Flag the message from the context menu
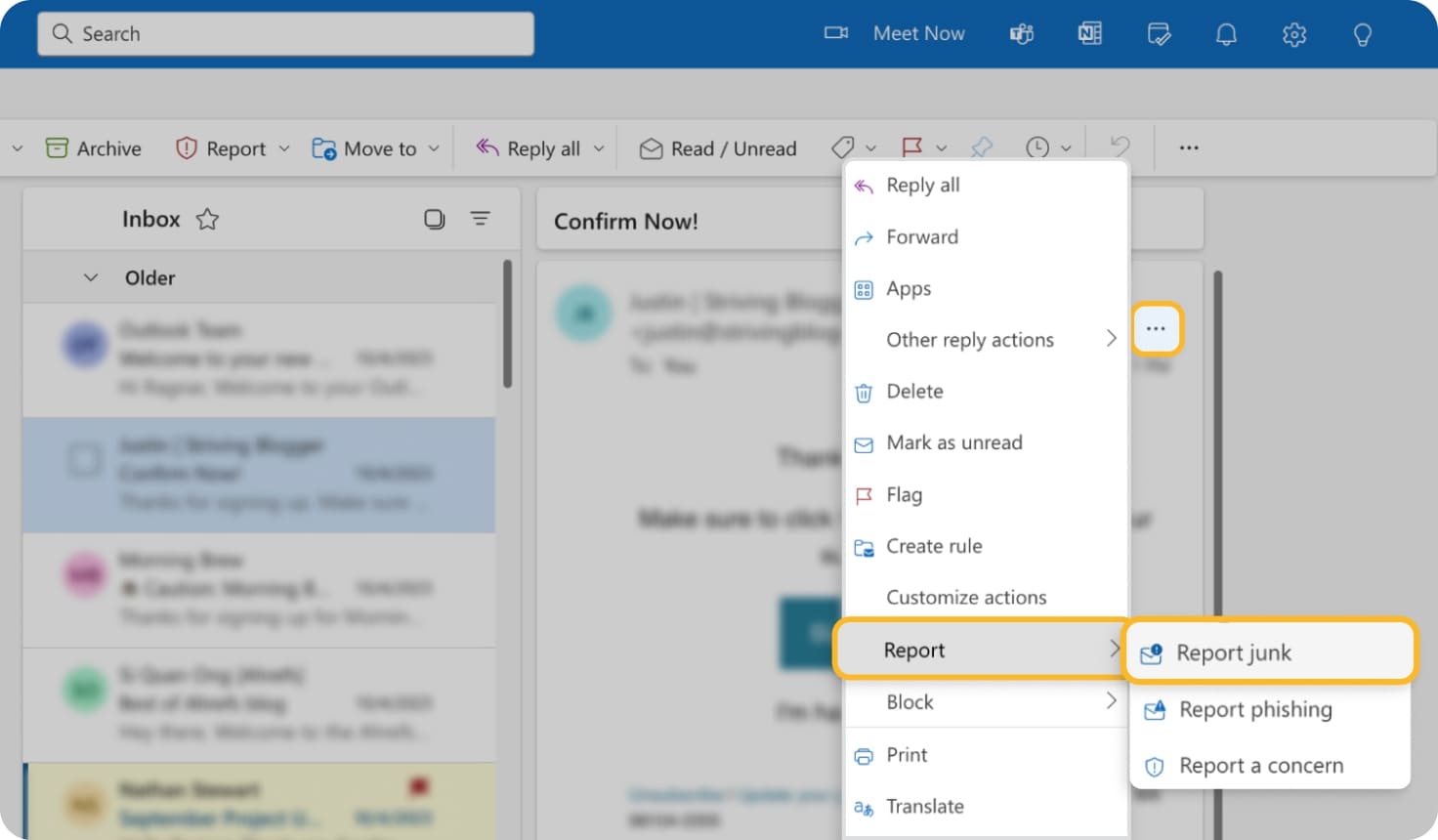The image size is (1438, 840). 904,494
